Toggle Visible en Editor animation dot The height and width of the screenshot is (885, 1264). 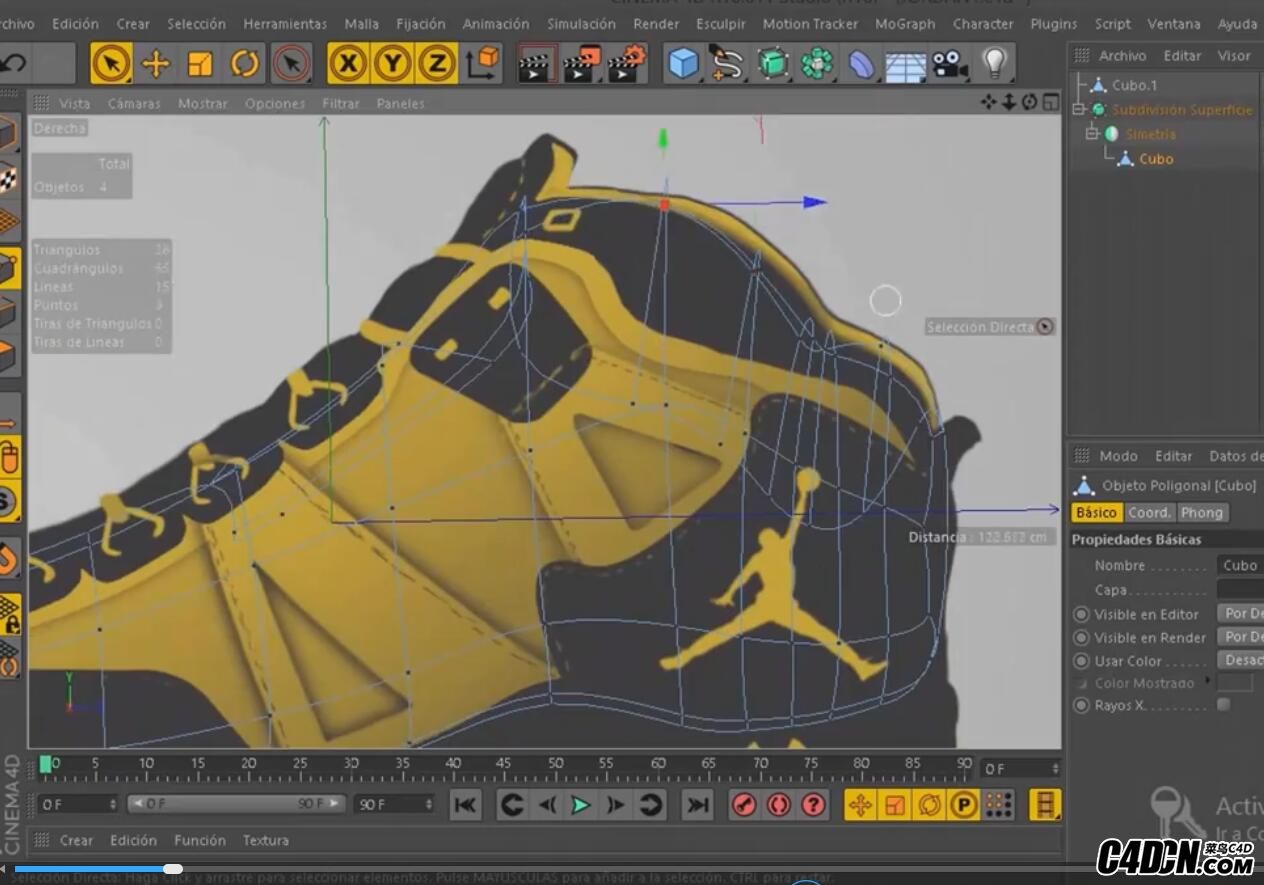pyautogui.click(x=1081, y=614)
